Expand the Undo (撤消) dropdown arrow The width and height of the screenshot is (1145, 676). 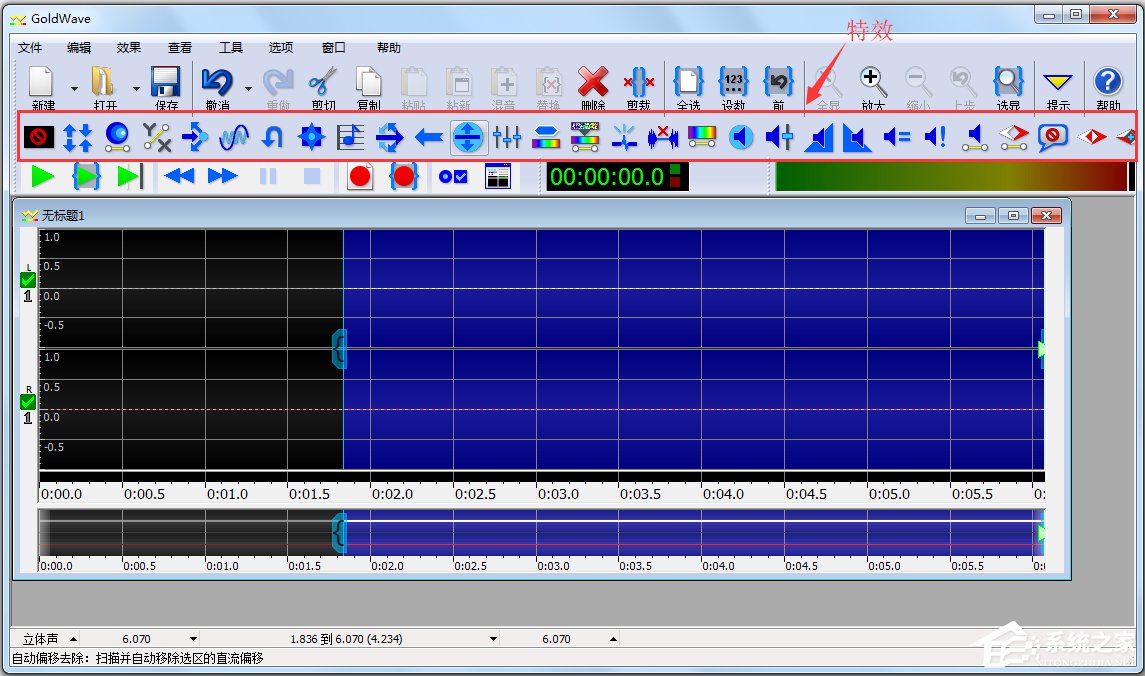[248, 88]
